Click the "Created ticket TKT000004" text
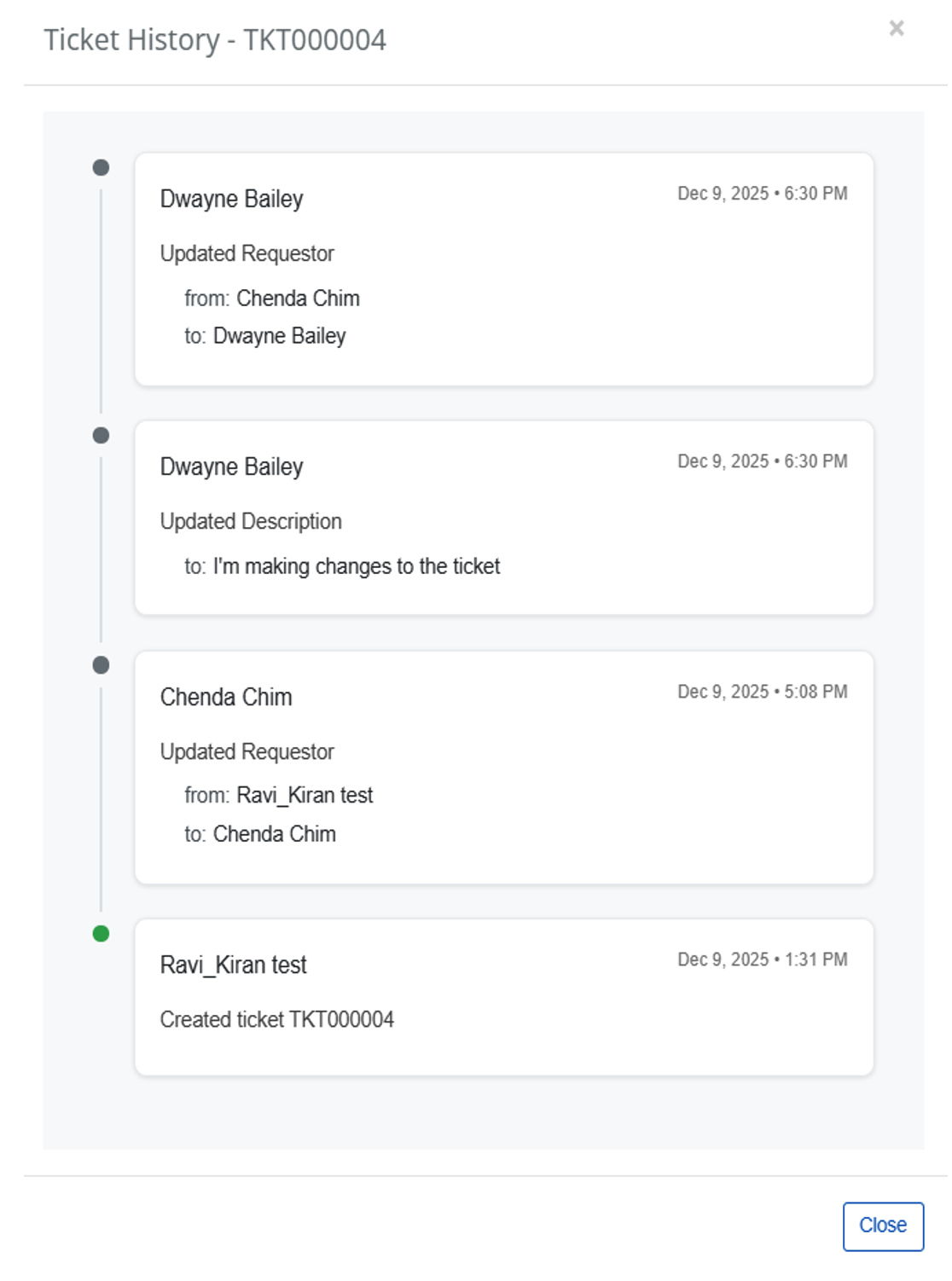This screenshot has height=1281, width=952. click(x=276, y=1019)
